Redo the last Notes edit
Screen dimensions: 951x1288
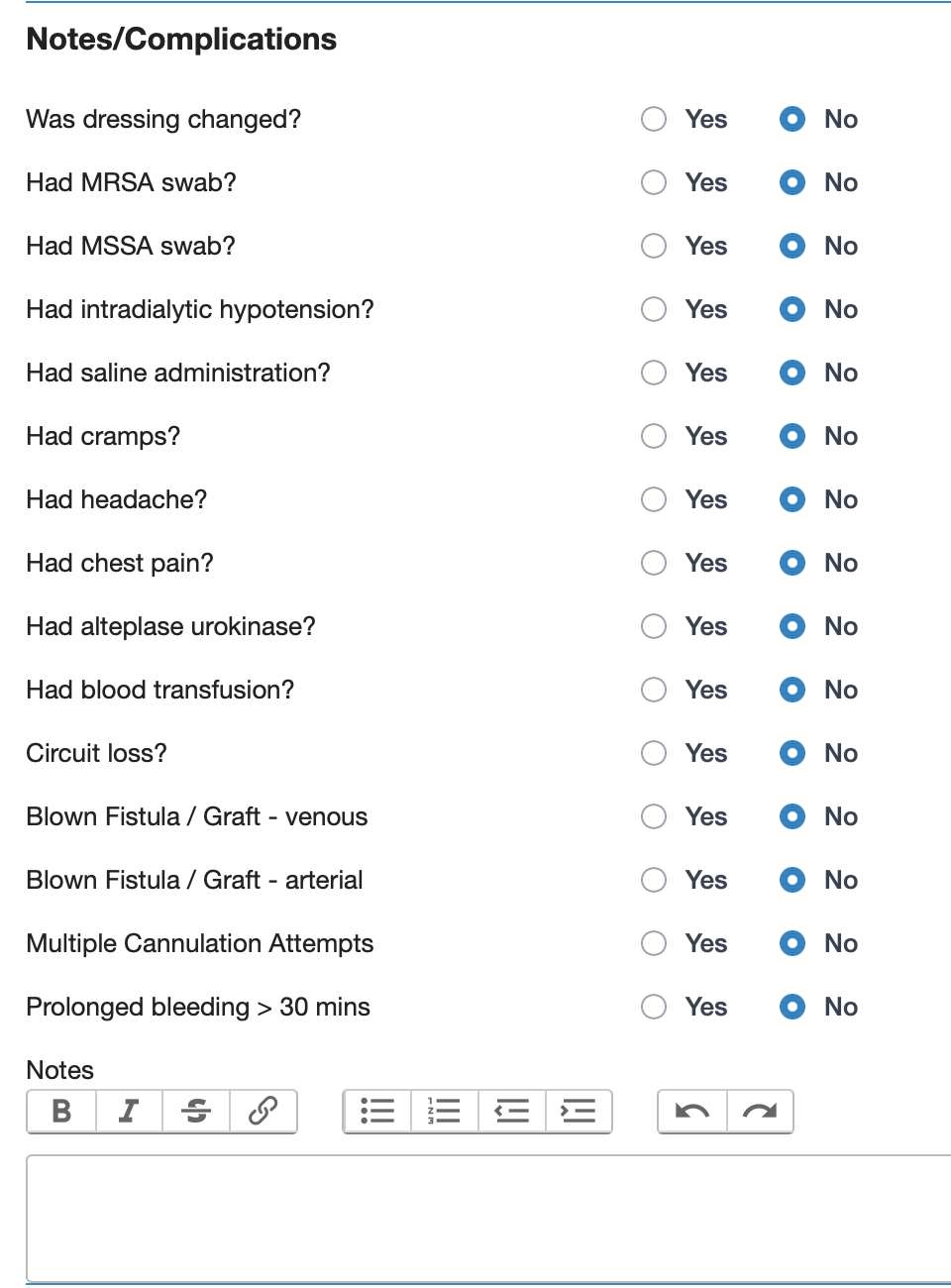pos(760,1112)
